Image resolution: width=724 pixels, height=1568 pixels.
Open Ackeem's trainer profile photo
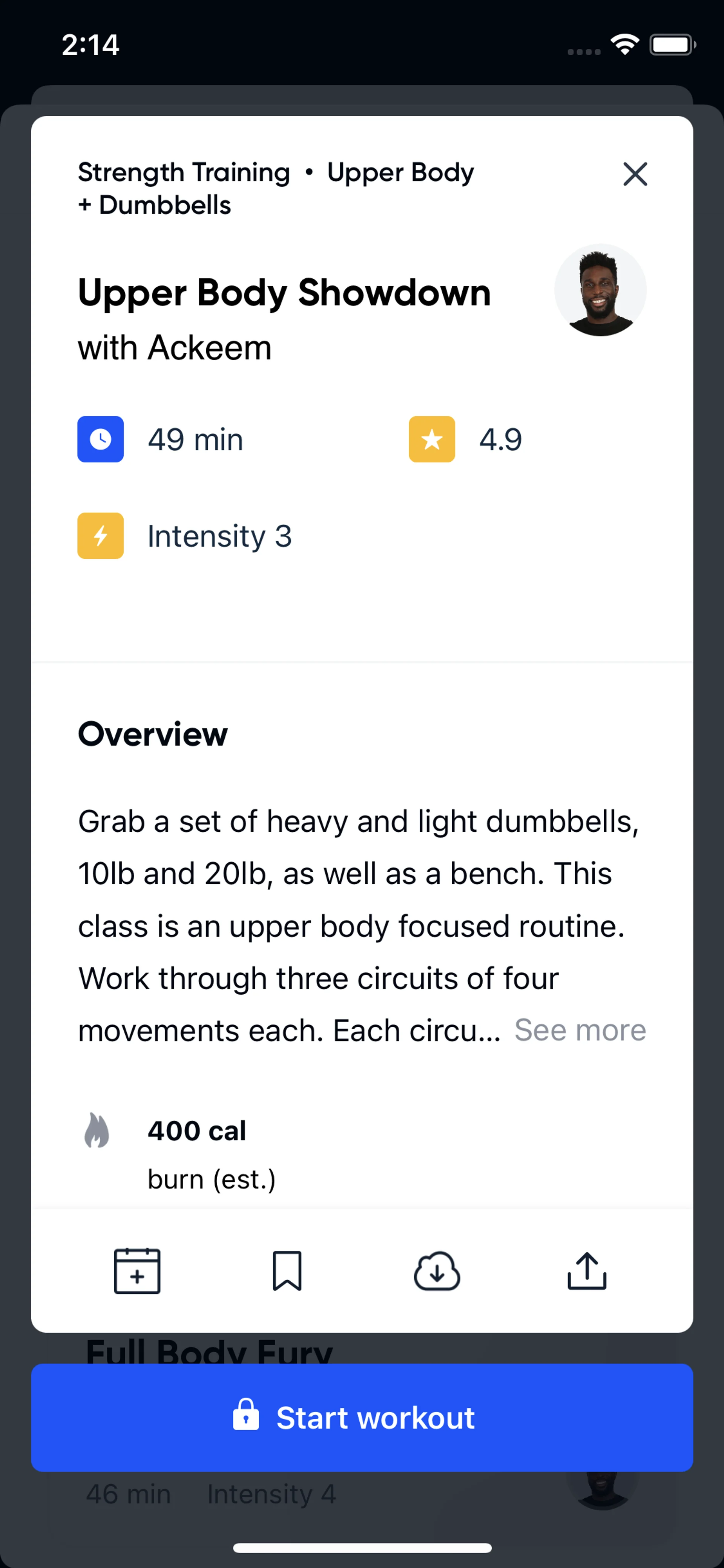[x=600, y=290]
